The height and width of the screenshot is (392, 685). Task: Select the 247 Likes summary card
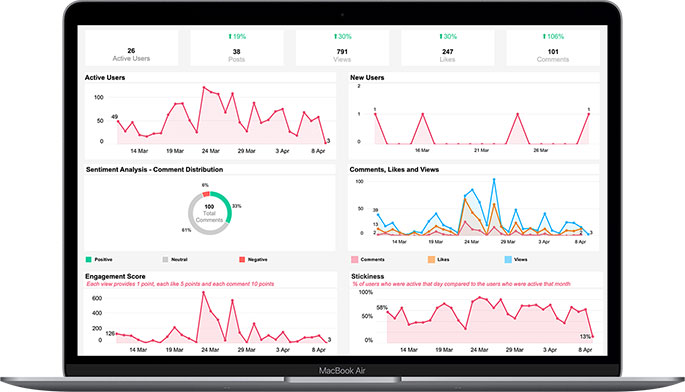[448, 48]
